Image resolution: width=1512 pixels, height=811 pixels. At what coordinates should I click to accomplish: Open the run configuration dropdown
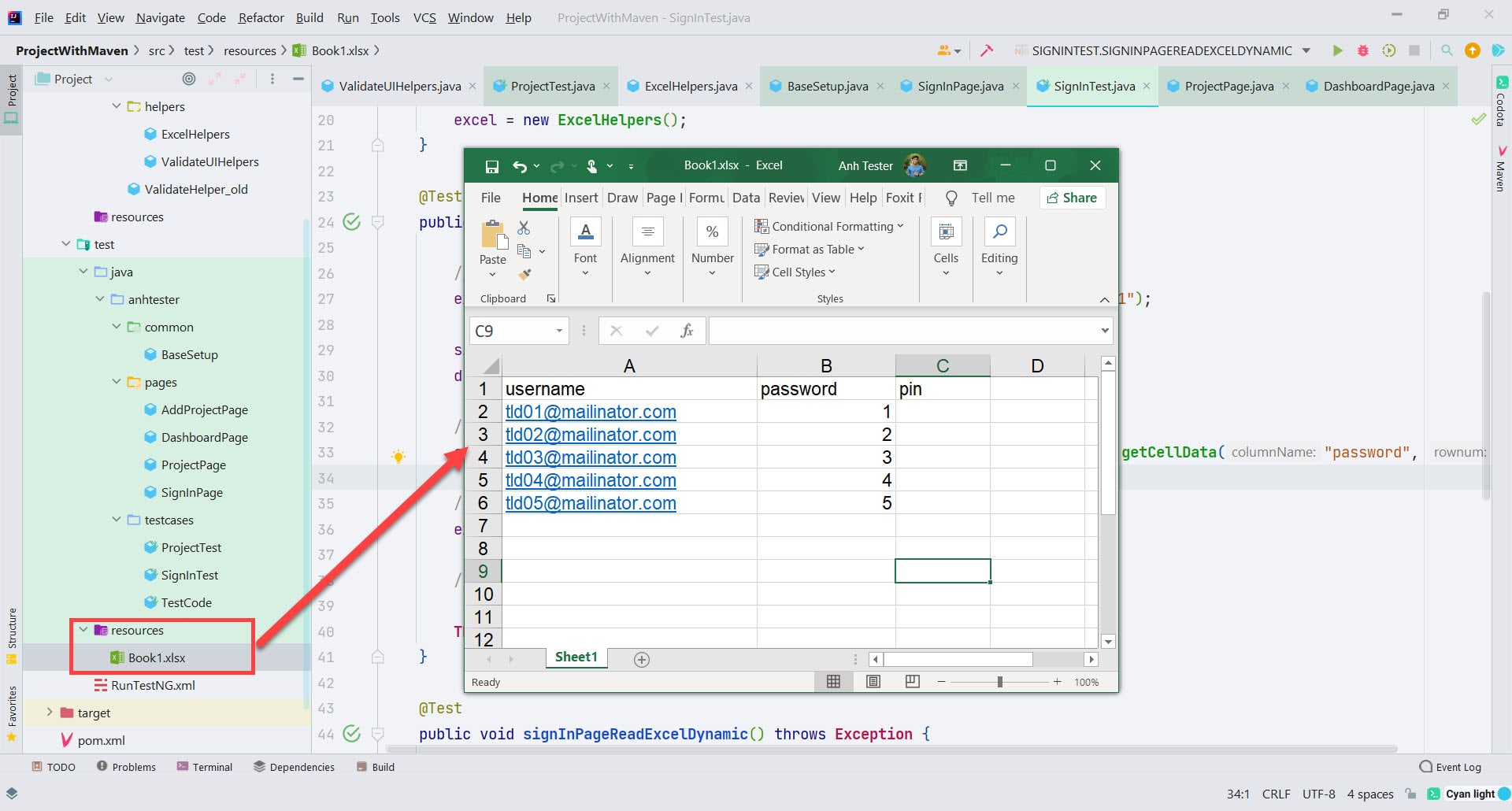(1306, 50)
